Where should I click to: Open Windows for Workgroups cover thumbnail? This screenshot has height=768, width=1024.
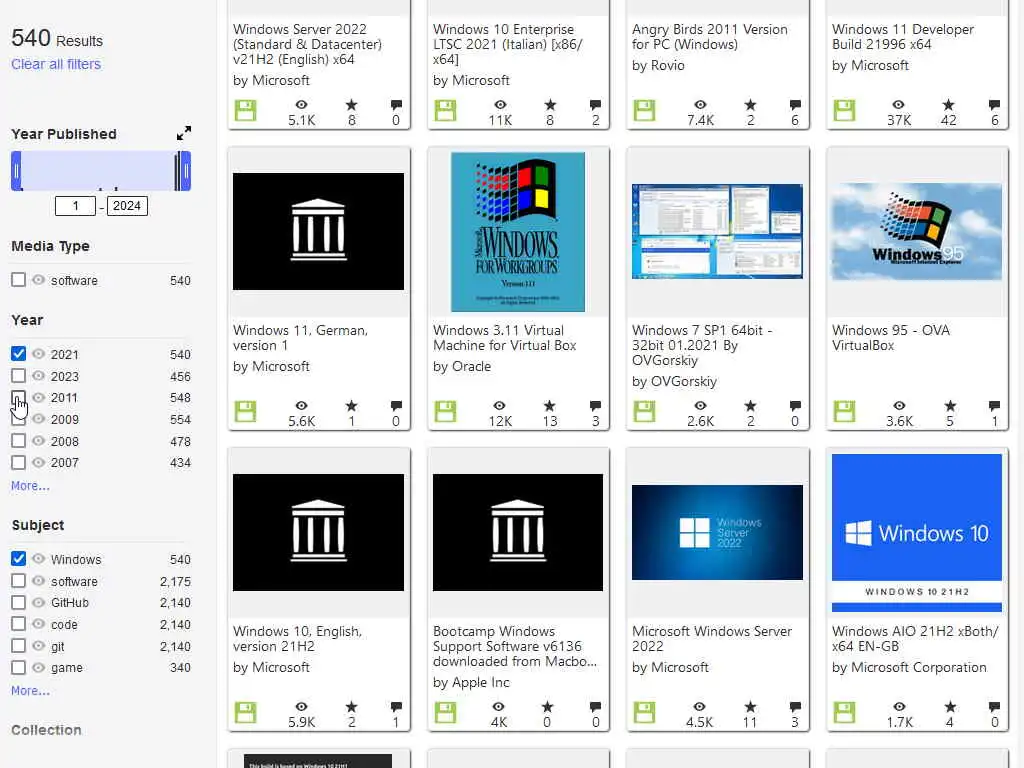coord(518,232)
